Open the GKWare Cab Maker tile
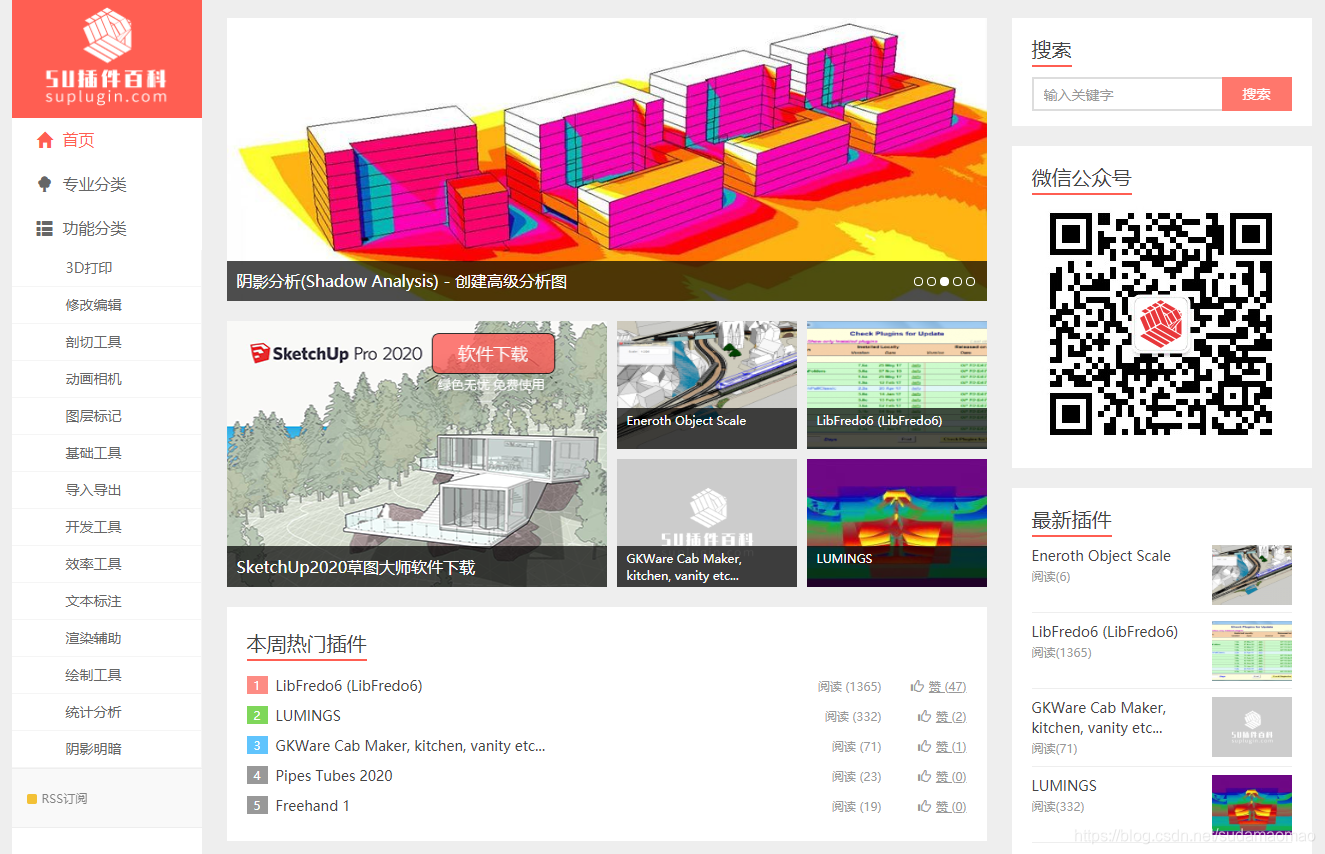 coord(707,523)
